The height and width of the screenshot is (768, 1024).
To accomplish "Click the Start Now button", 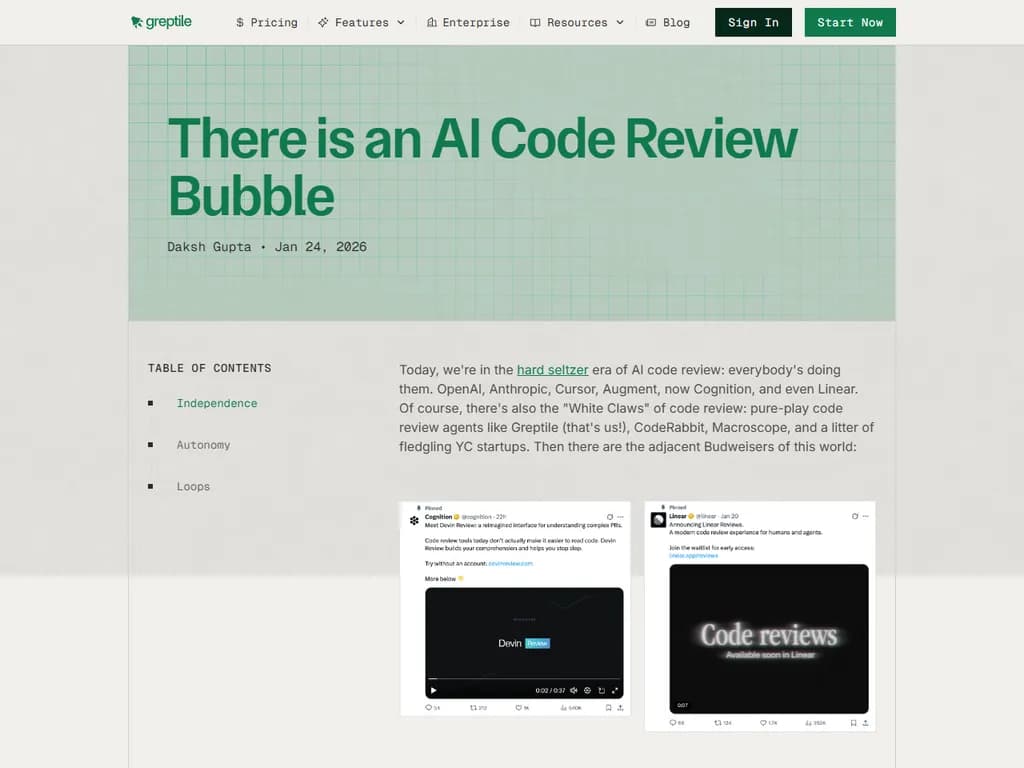I will (x=849, y=21).
